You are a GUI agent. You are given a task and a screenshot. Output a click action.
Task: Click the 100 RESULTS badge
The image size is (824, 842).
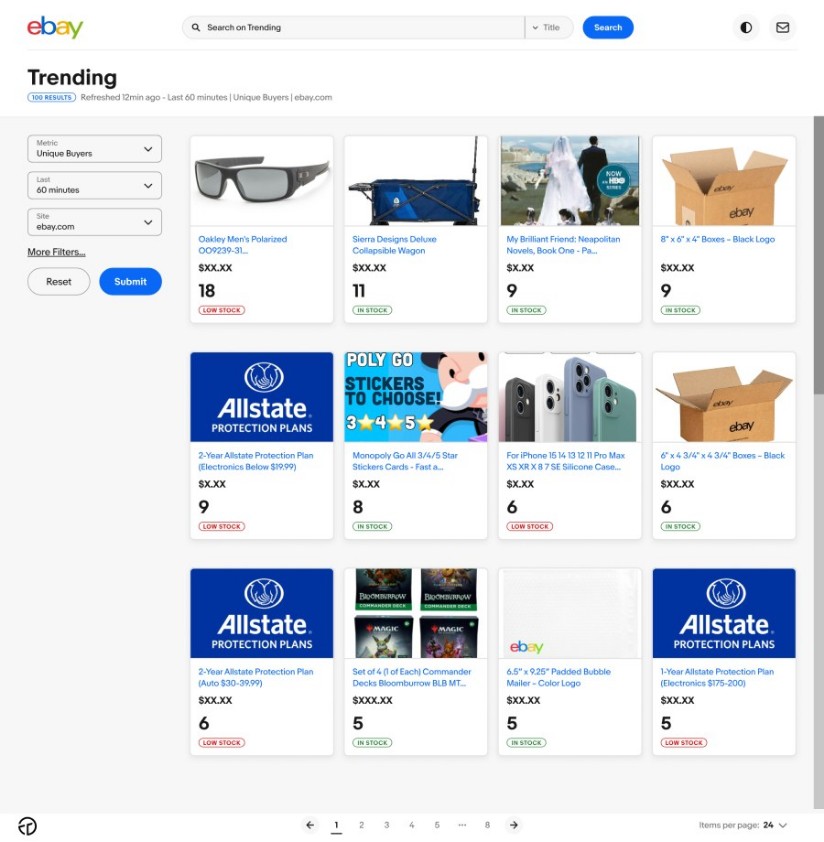pos(52,97)
